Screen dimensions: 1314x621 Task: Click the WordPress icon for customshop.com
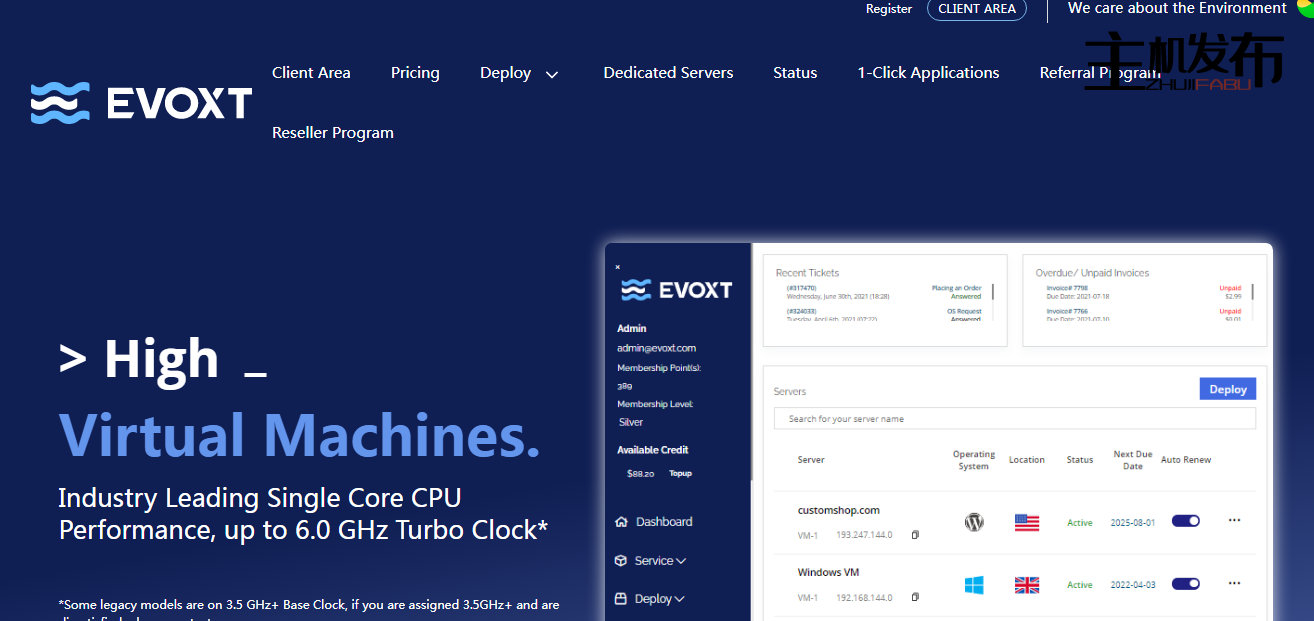click(x=974, y=522)
